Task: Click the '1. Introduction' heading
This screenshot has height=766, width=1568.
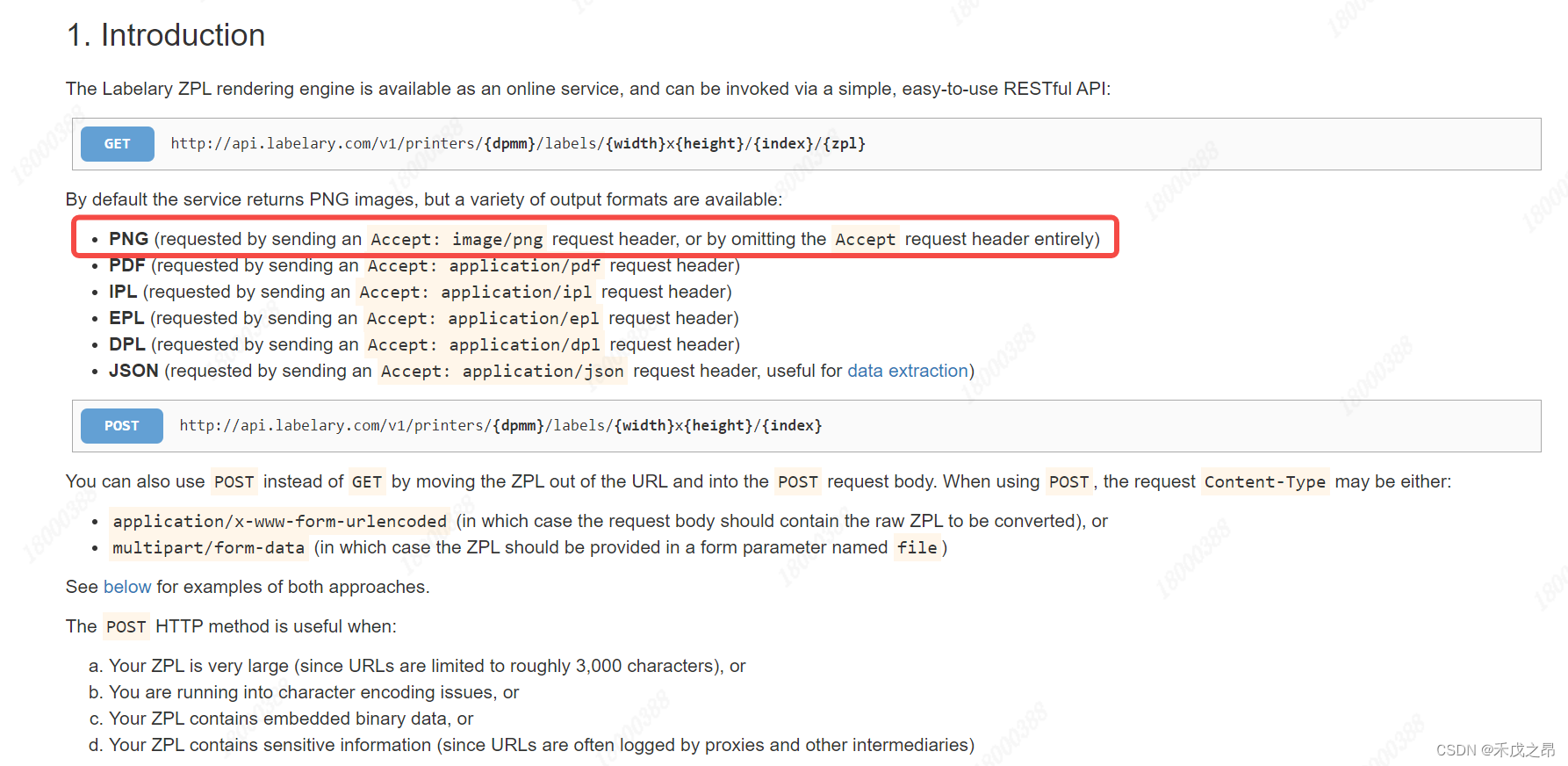Action: [x=166, y=35]
